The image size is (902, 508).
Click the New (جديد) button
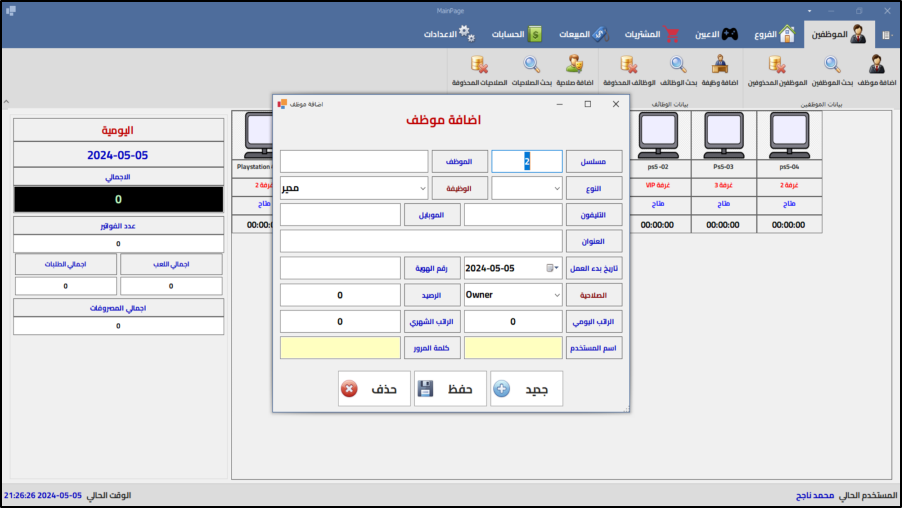[x=526, y=389]
